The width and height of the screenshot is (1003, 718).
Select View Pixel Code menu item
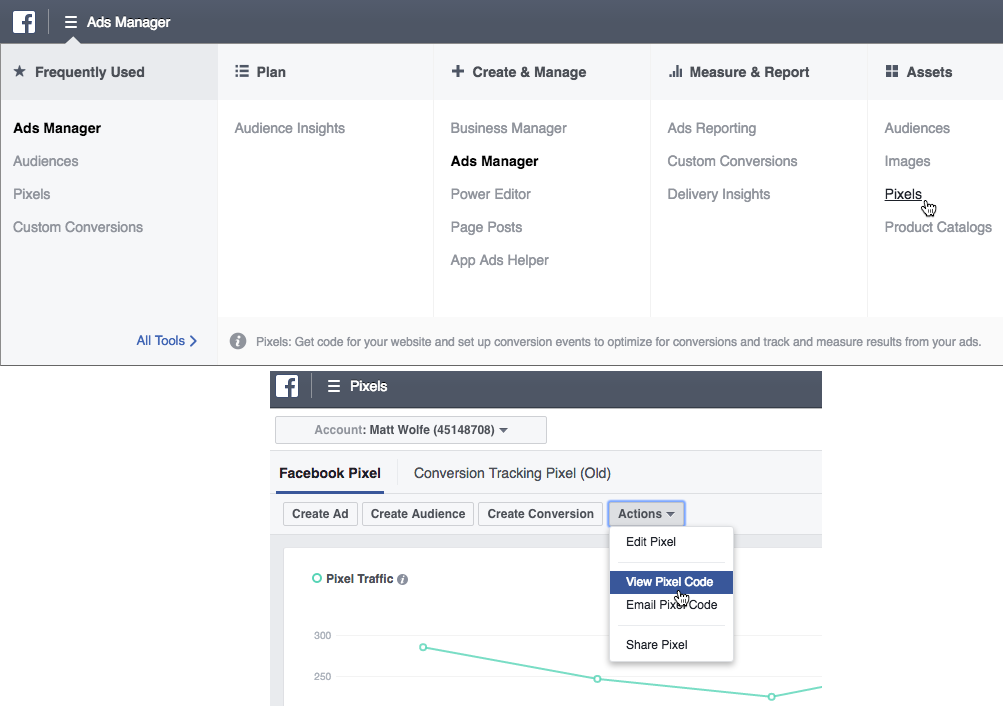coord(671,582)
